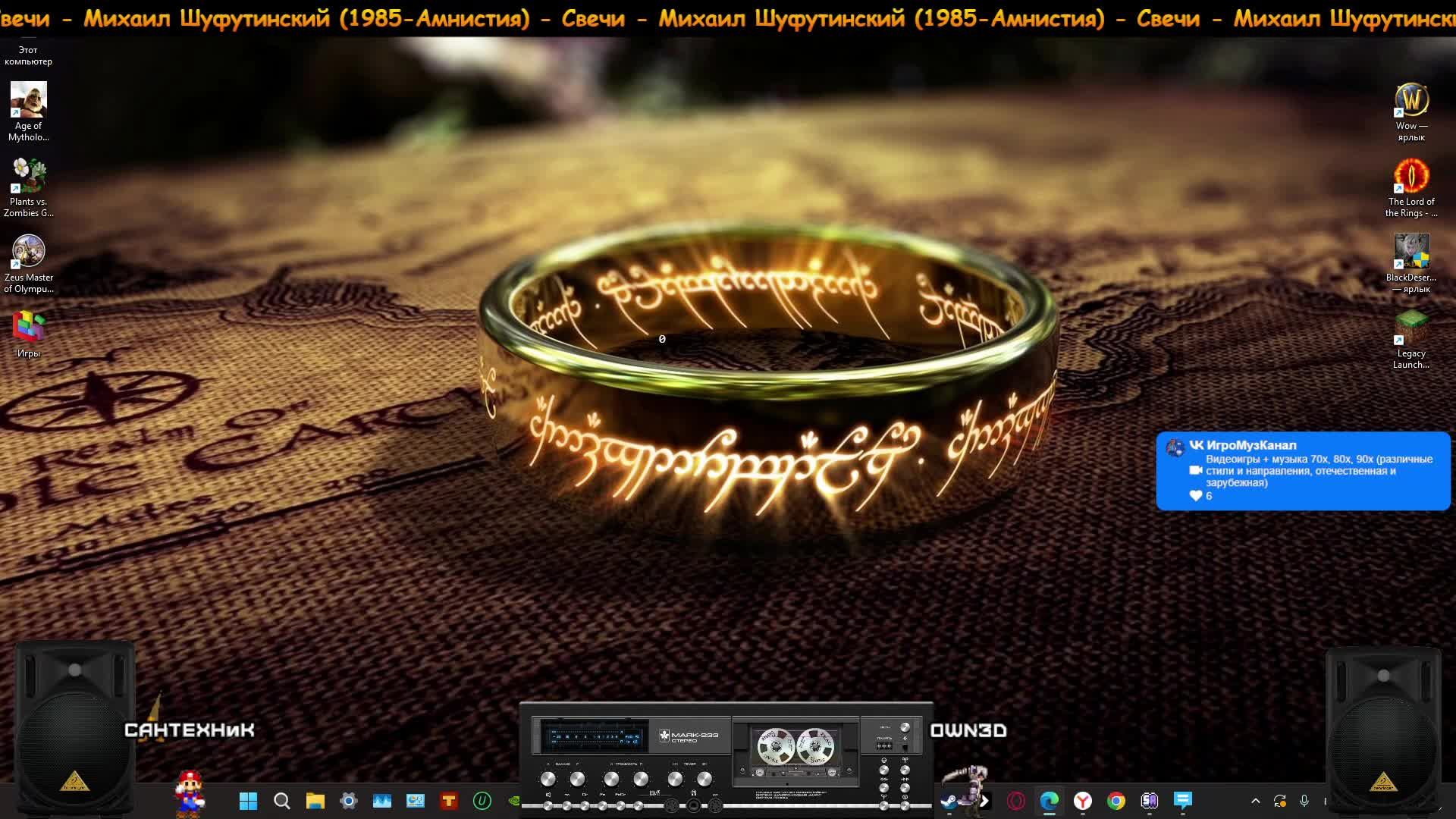Launch The Lord of the Rings shortcut
This screenshot has height=819, width=1456.
(1411, 176)
